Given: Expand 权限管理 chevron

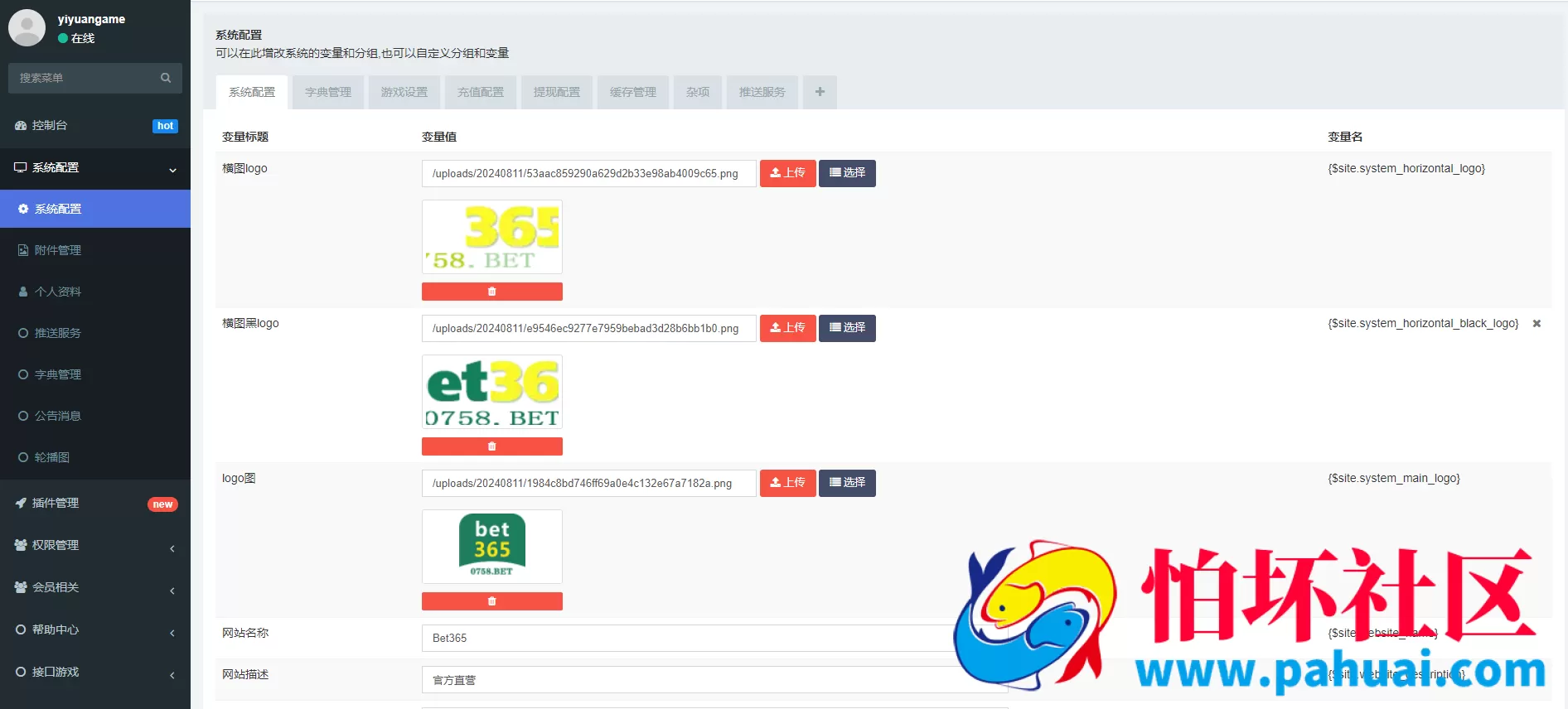Looking at the screenshot, I should click(172, 548).
